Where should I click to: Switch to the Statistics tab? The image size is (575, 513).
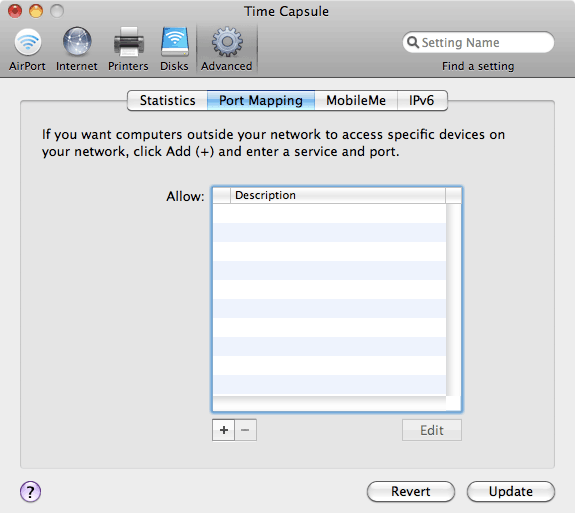pyautogui.click(x=168, y=100)
